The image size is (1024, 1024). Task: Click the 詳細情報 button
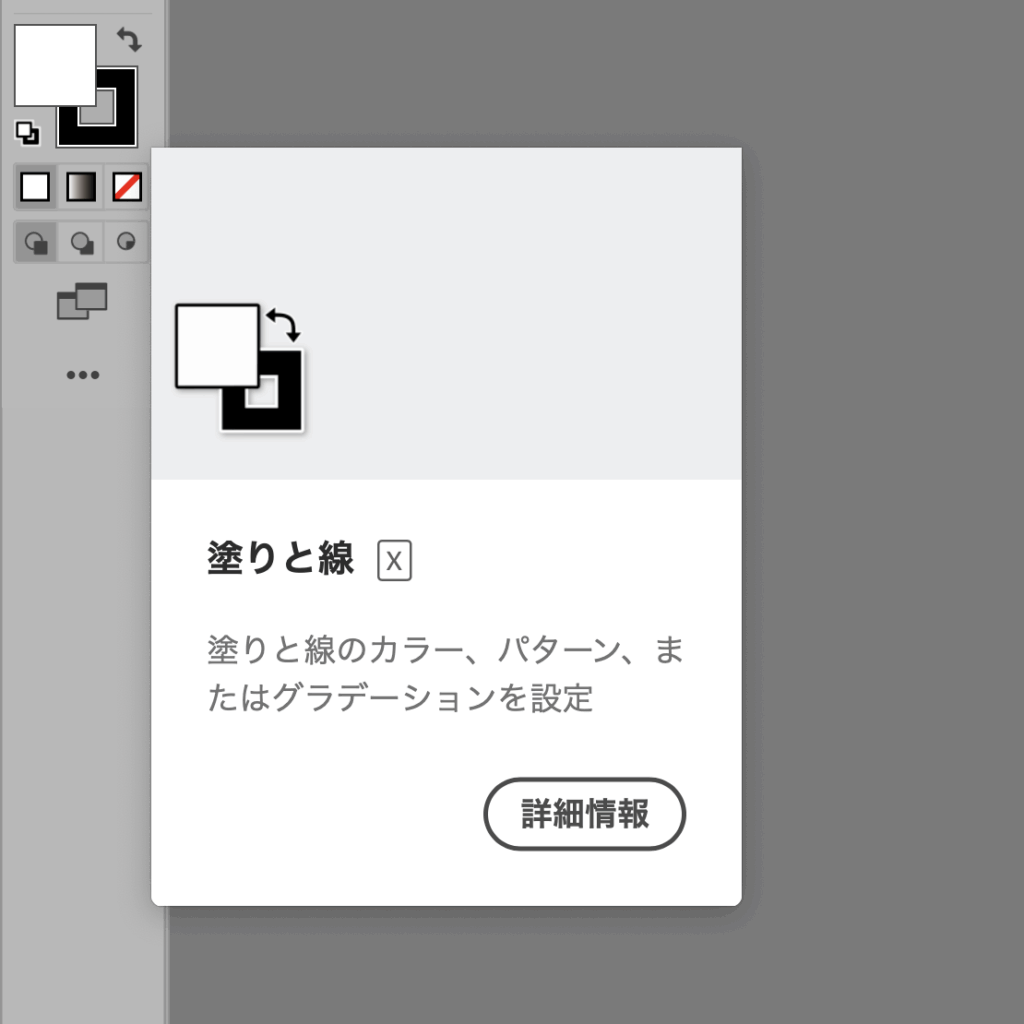584,814
